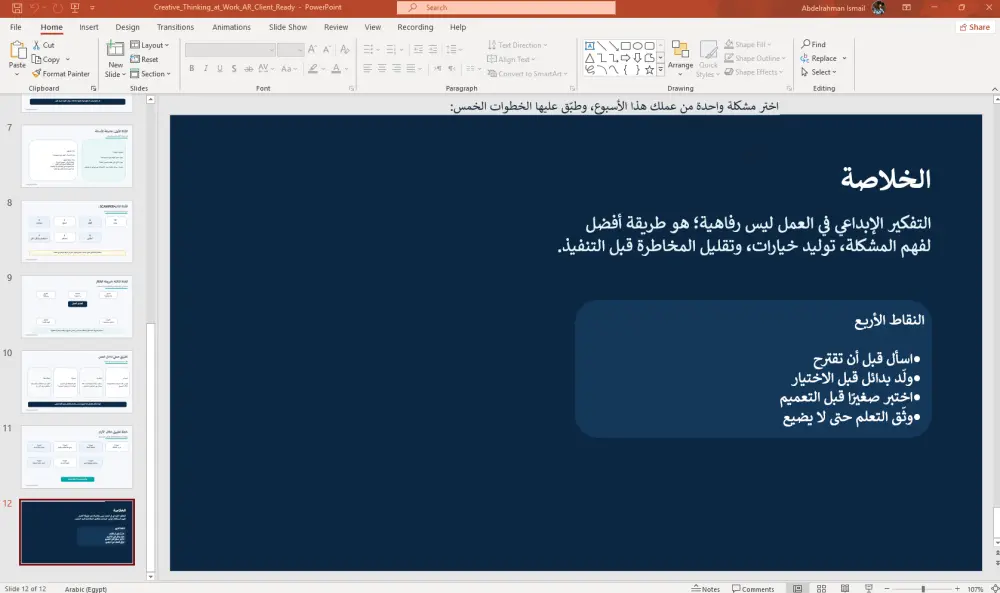Click the Search box in title bar

[506, 8]
